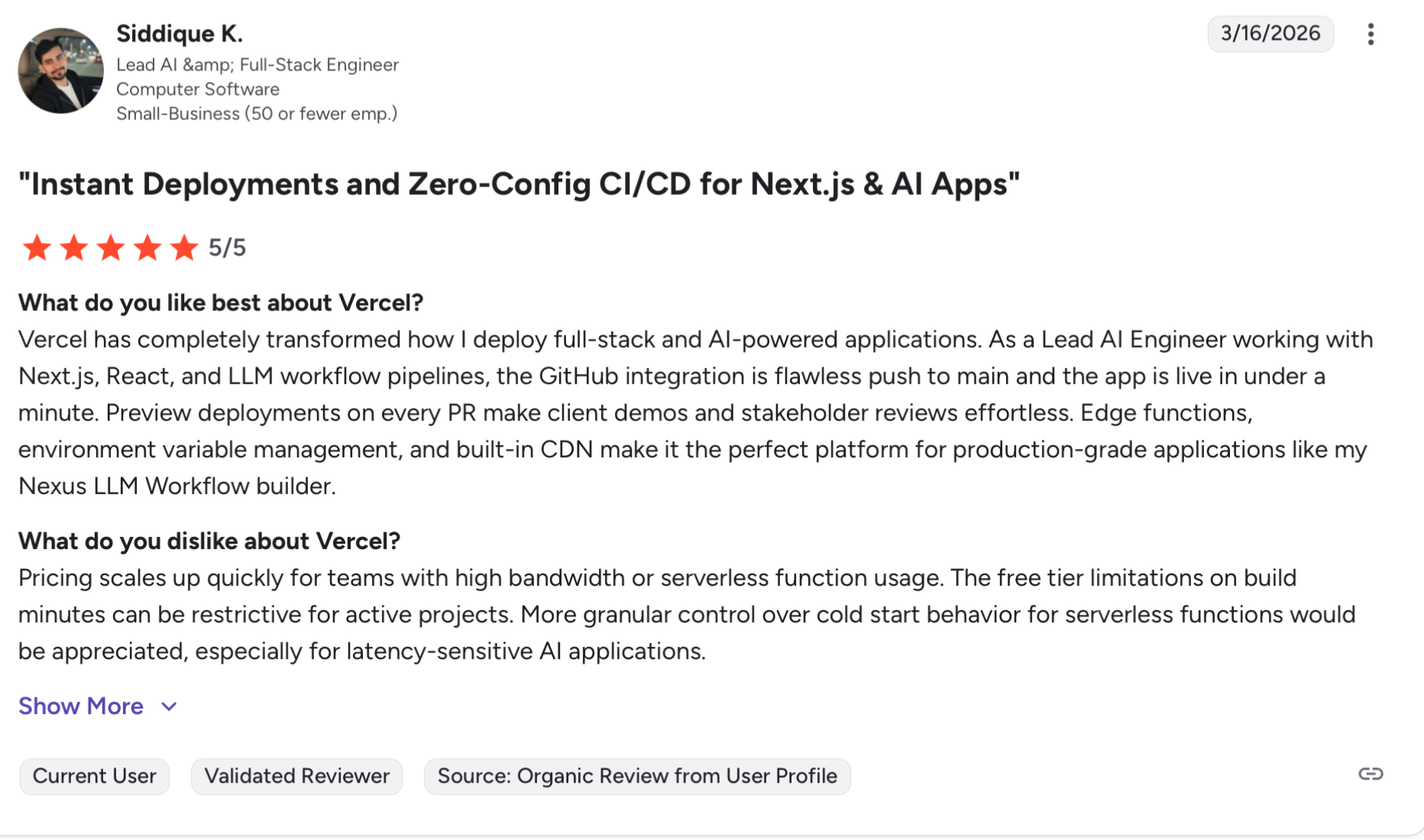Click the Show More link
1424x840 pixels.
coord(81,706)
